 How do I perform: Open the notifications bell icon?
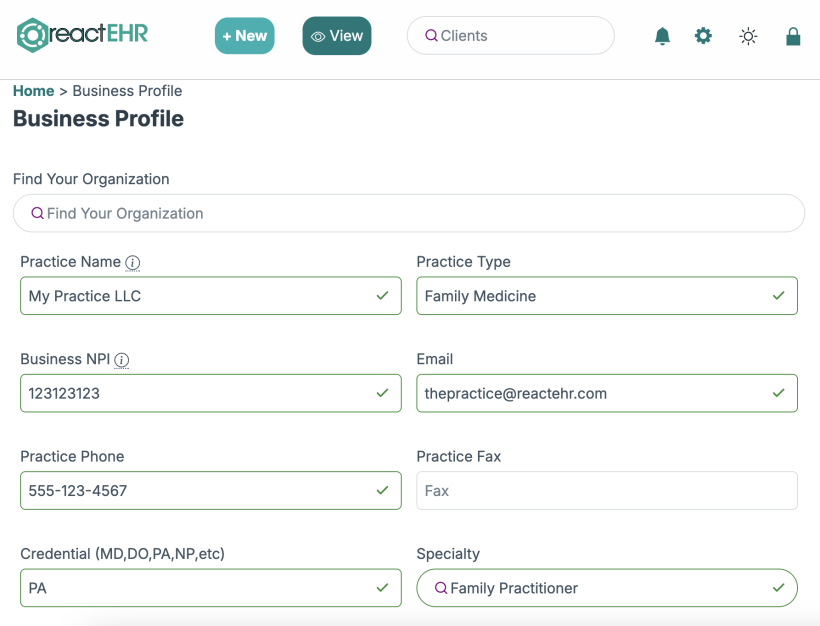(x=662, y=36)
